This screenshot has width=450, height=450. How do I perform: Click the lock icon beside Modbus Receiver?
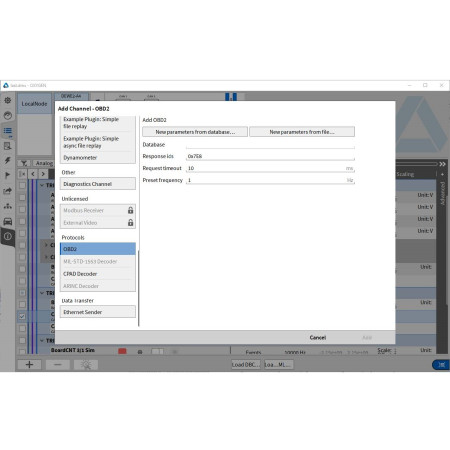[130, 210]
